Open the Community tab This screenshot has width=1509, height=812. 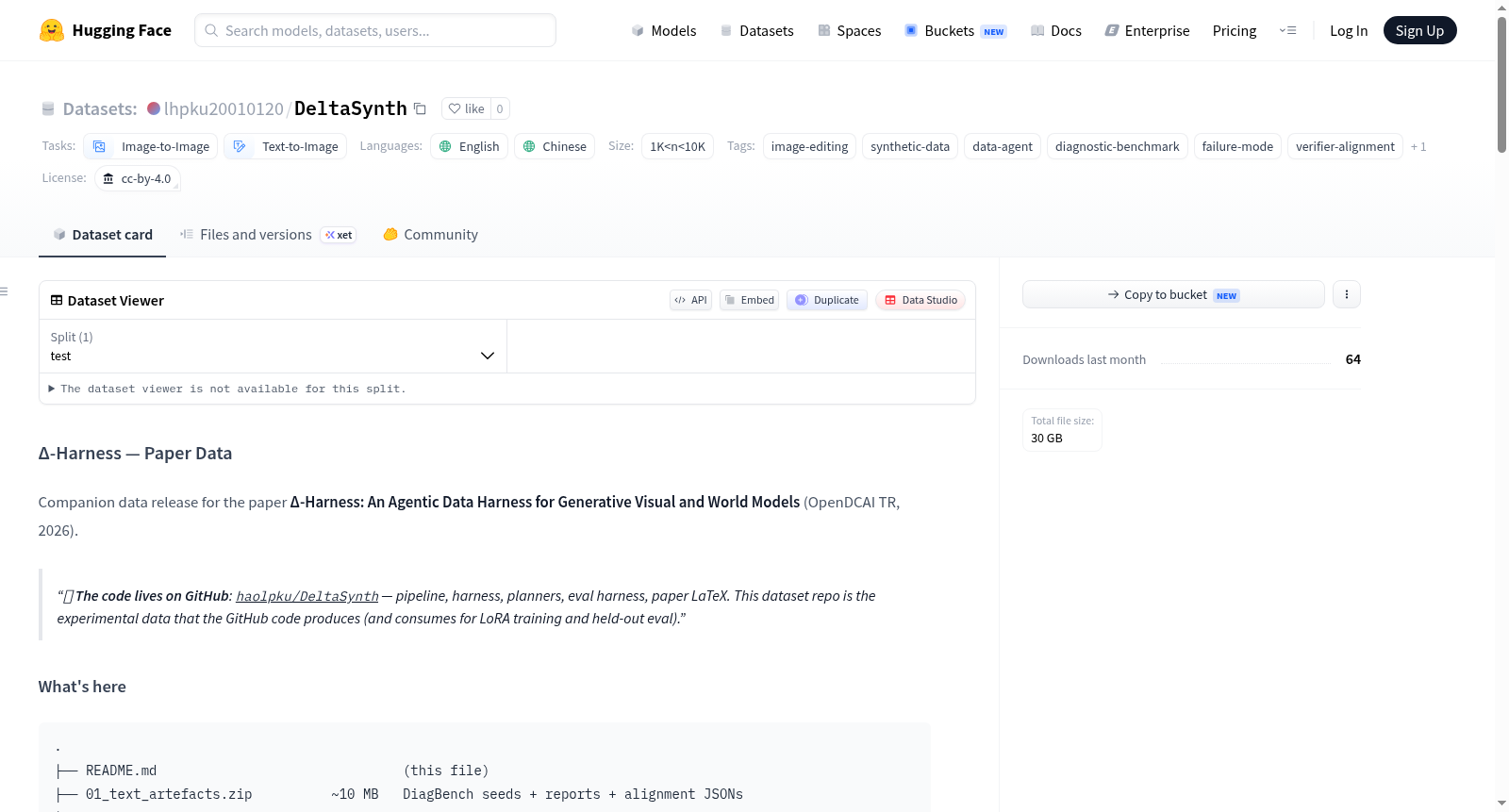430,235
